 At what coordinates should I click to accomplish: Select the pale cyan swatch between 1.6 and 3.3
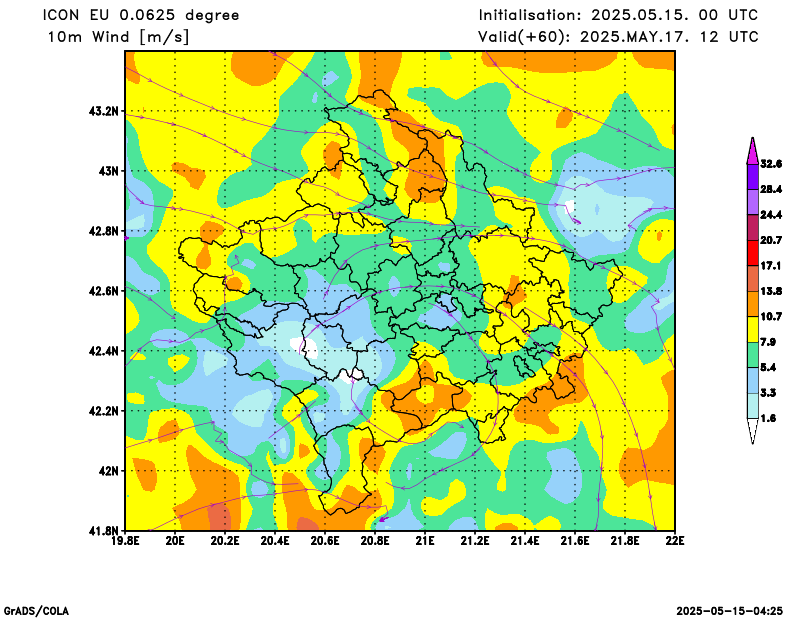pos(753,406)
